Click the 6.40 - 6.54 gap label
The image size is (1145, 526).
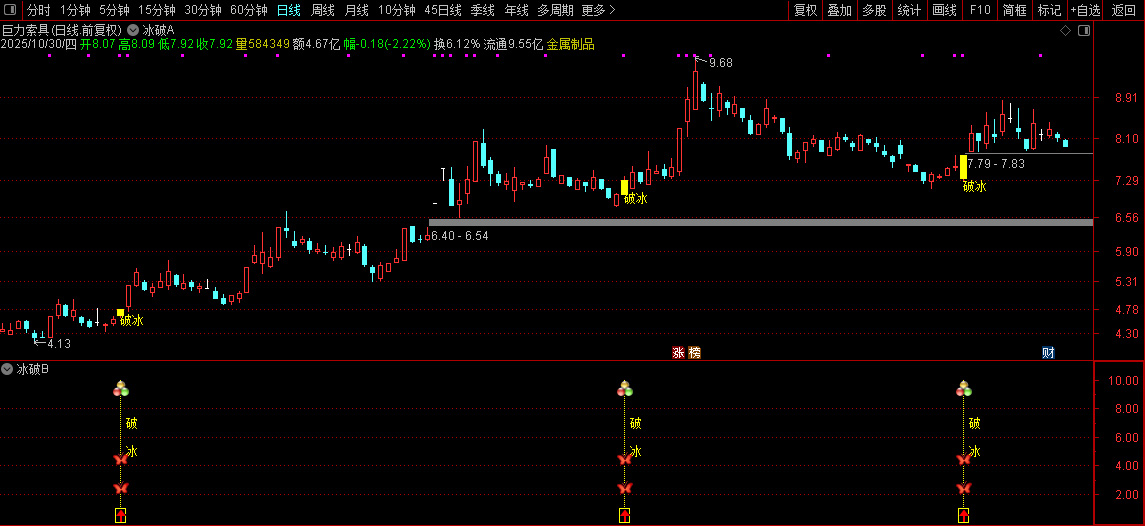coord(459,236)
